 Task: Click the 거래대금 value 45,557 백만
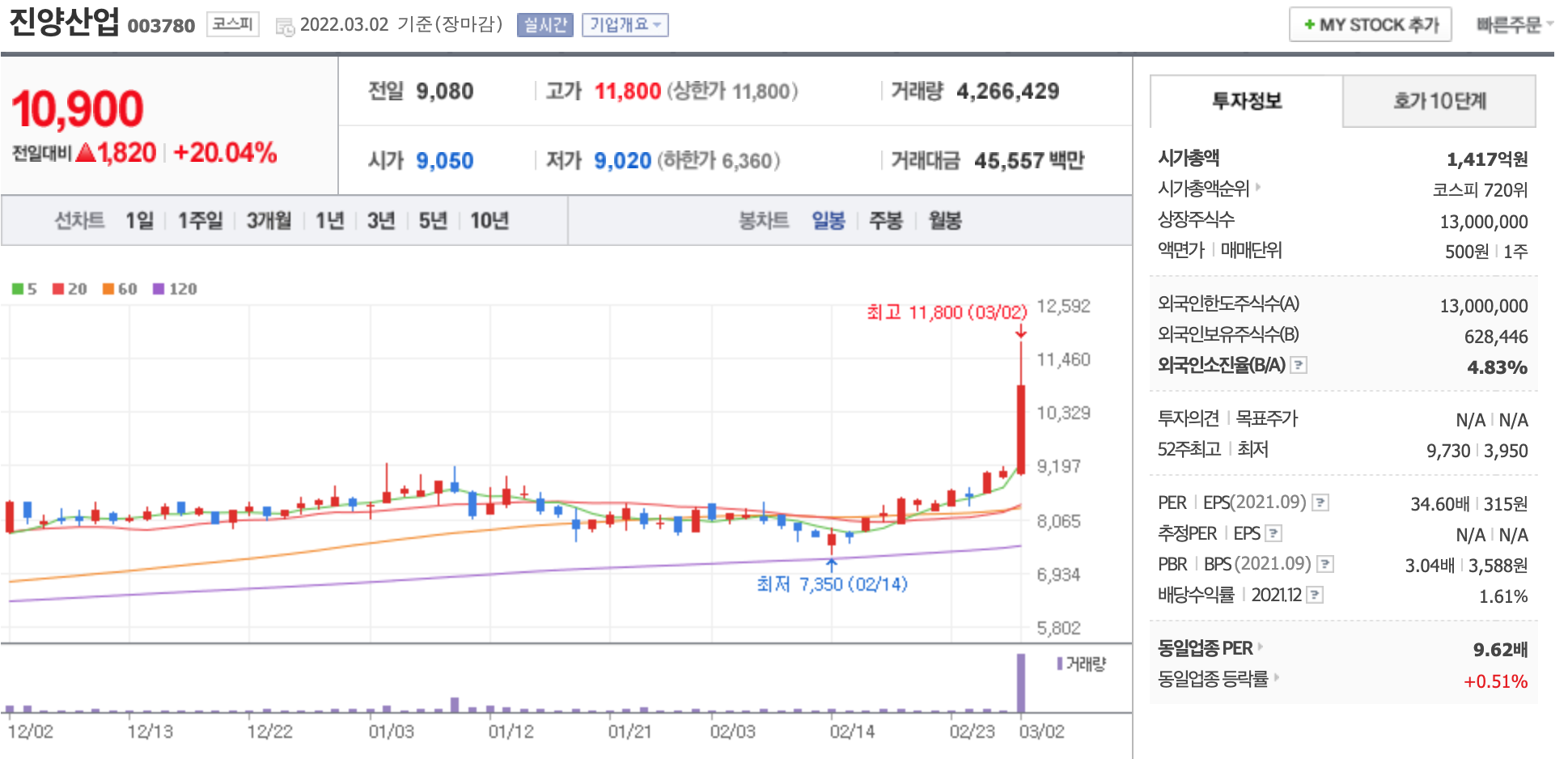coord(1029,161)
